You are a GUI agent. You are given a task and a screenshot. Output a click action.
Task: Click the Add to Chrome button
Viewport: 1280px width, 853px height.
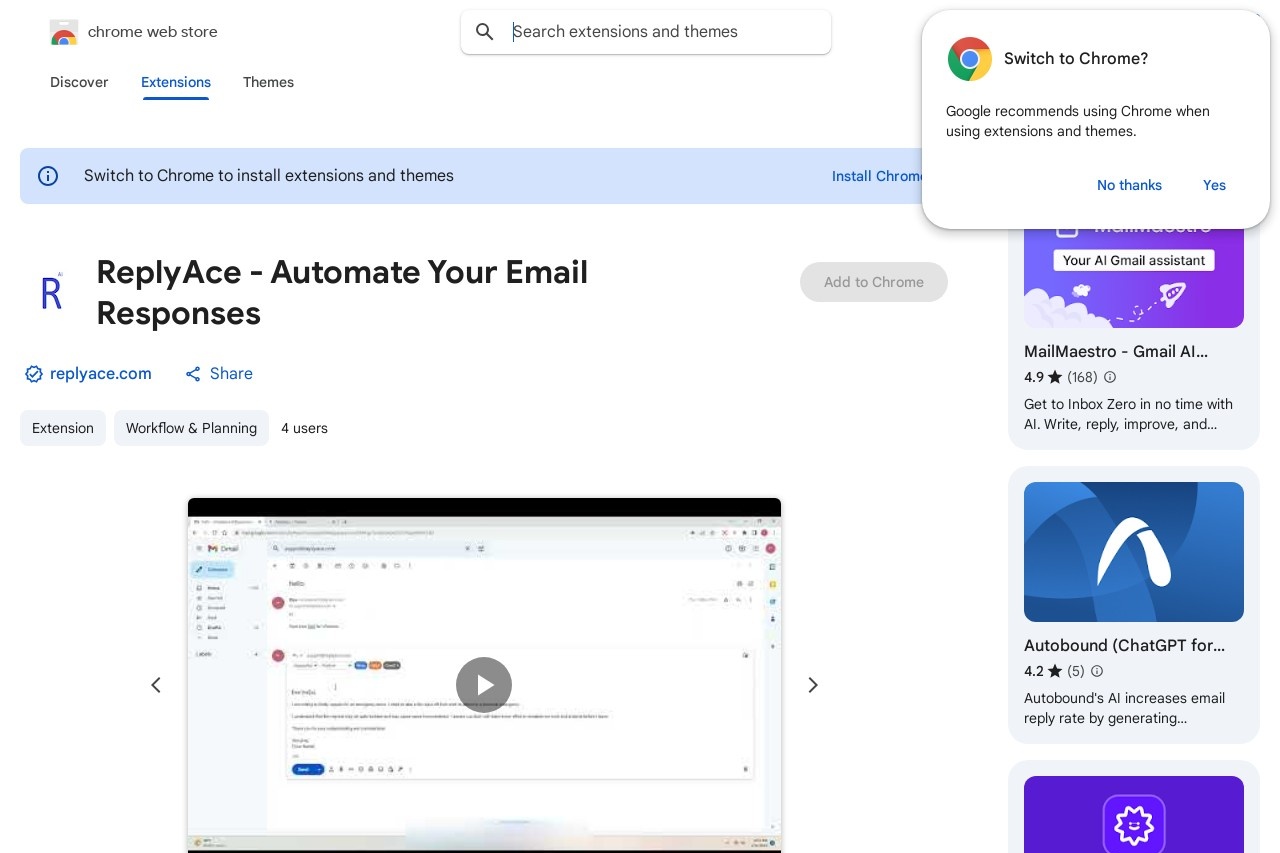click(x=874, y=282)
